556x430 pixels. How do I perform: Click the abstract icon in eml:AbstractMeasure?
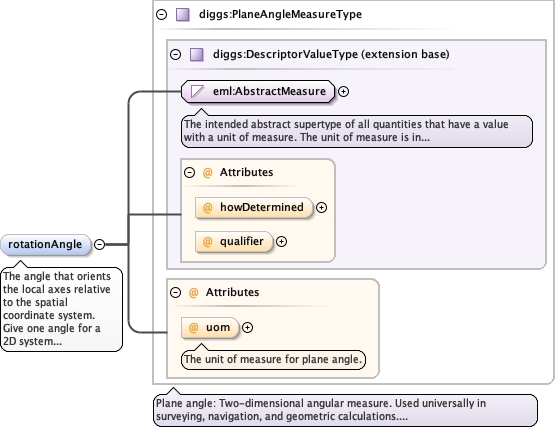click(198, 91)
